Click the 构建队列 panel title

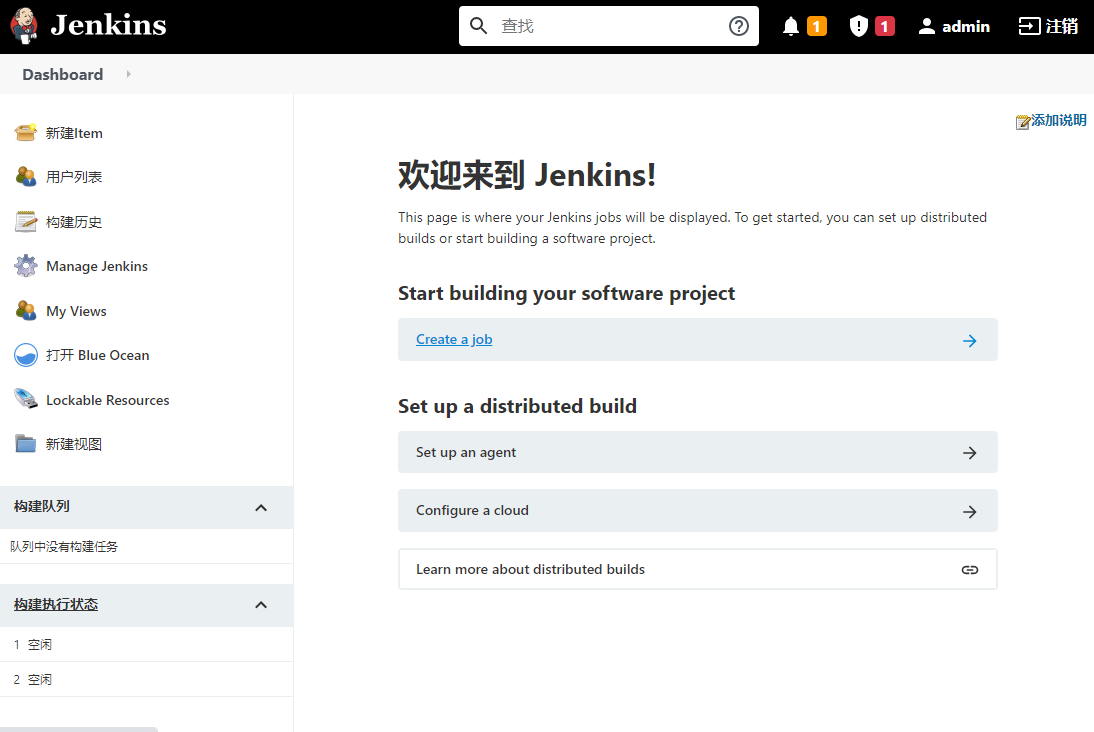pos(42,507)
